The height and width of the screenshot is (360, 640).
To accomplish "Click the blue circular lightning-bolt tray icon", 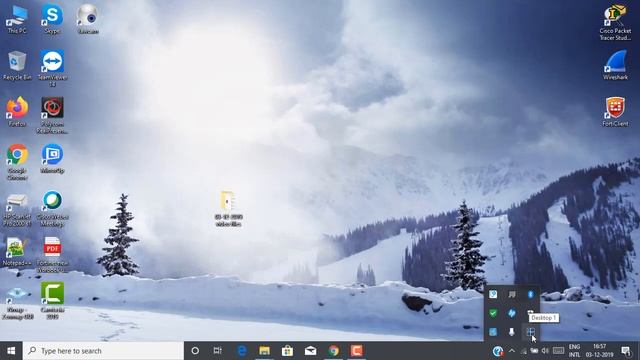I will pyautogui.click(x=511, y=313).
